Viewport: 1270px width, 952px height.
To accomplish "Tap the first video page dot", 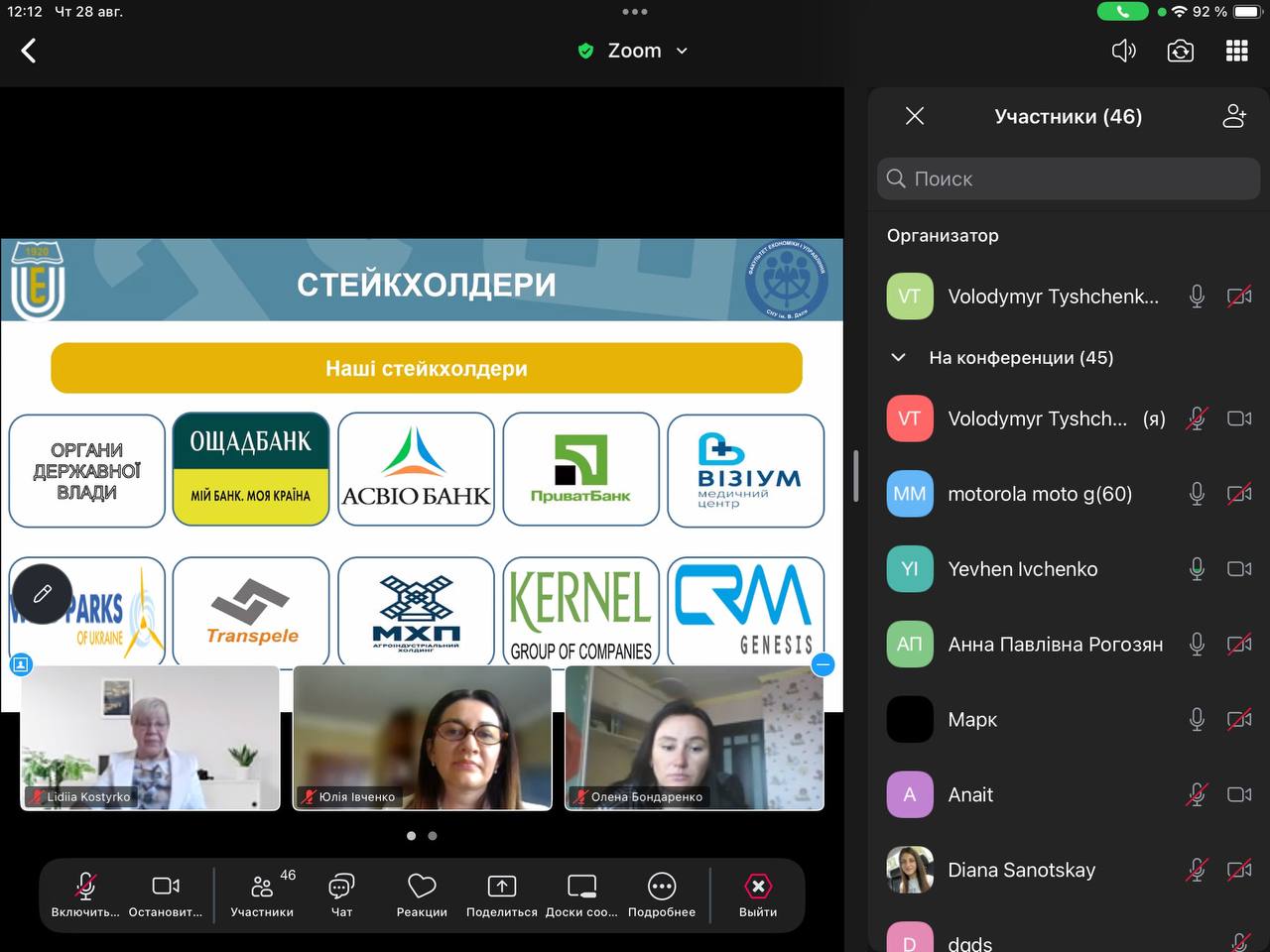I will 411,836.
